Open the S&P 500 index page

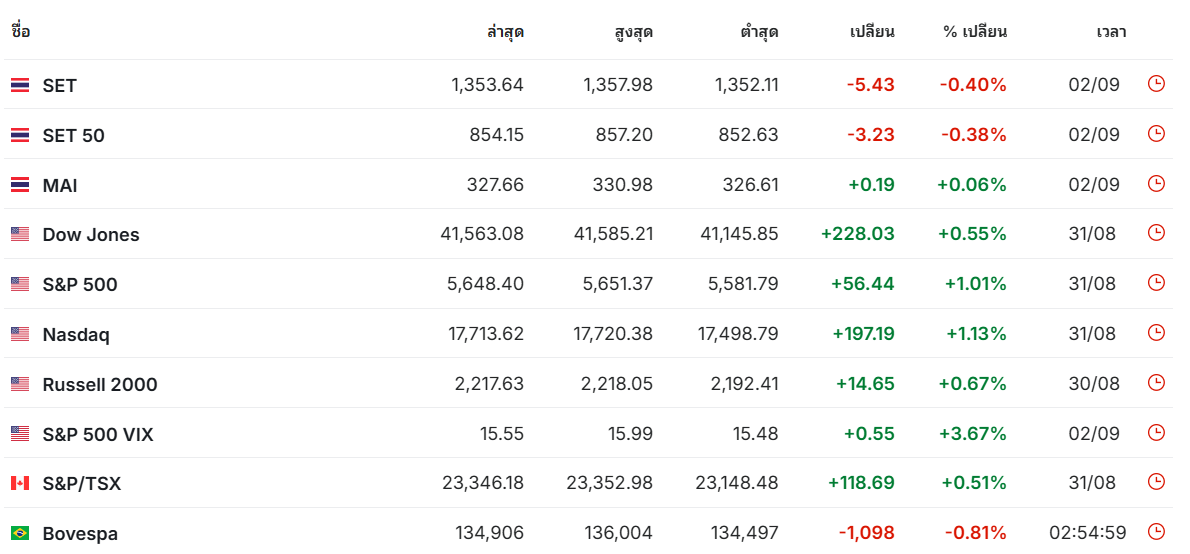[x=80, y=285]
